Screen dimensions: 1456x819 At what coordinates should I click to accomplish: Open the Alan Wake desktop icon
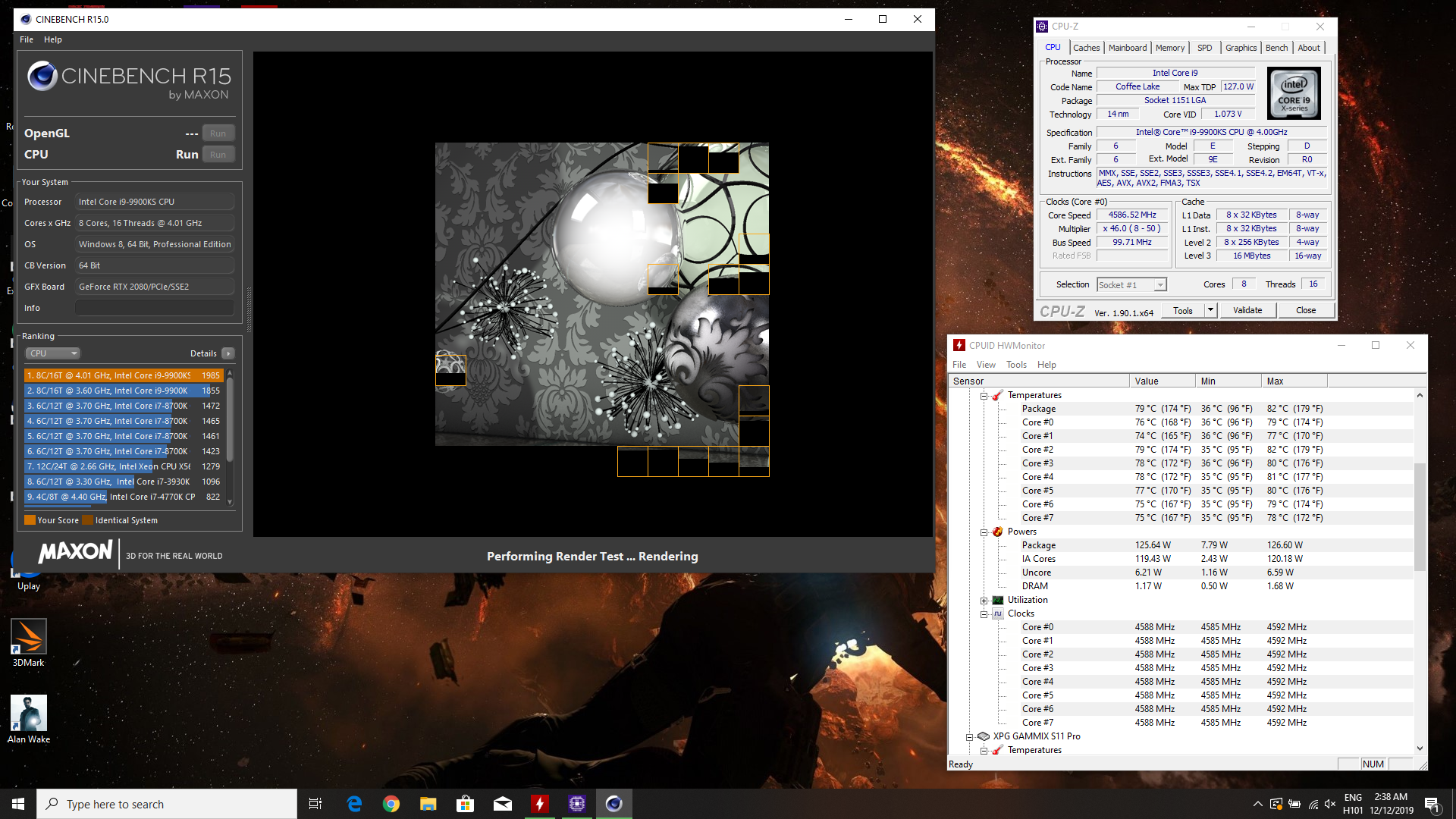click(x=29, y=714)
